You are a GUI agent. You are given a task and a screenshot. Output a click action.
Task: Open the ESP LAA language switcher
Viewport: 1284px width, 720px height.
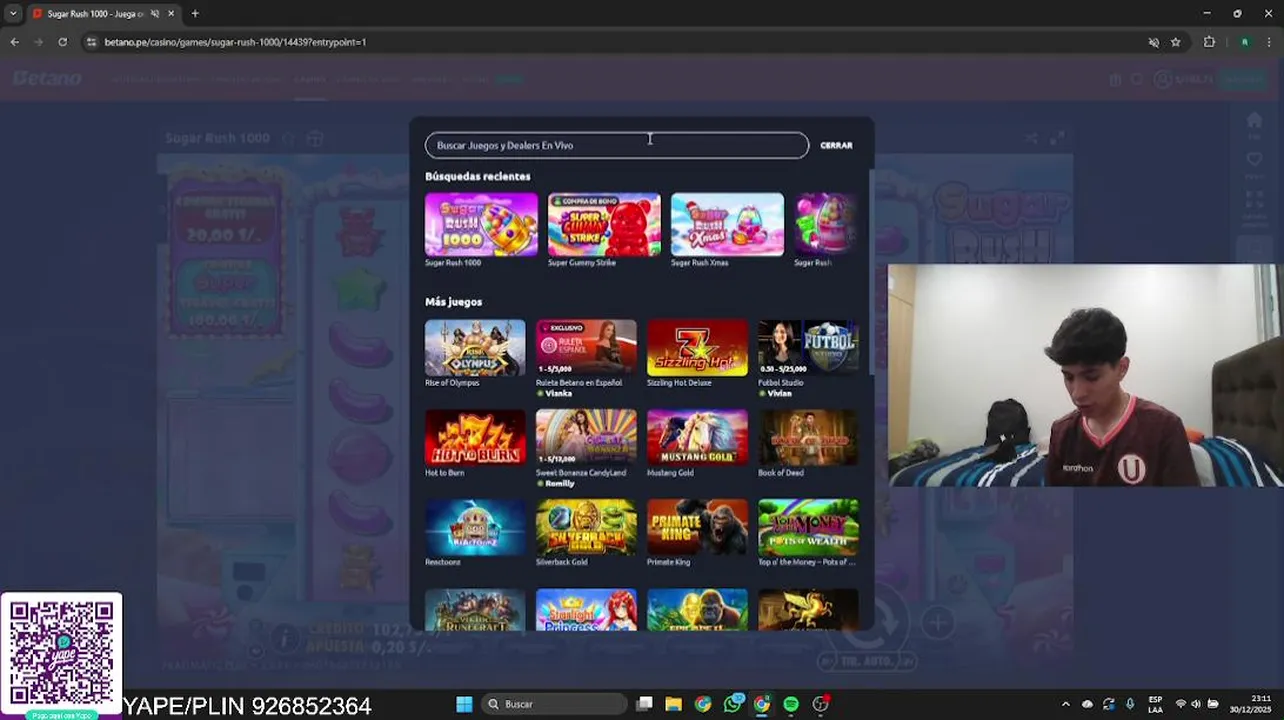point(1155,704)
